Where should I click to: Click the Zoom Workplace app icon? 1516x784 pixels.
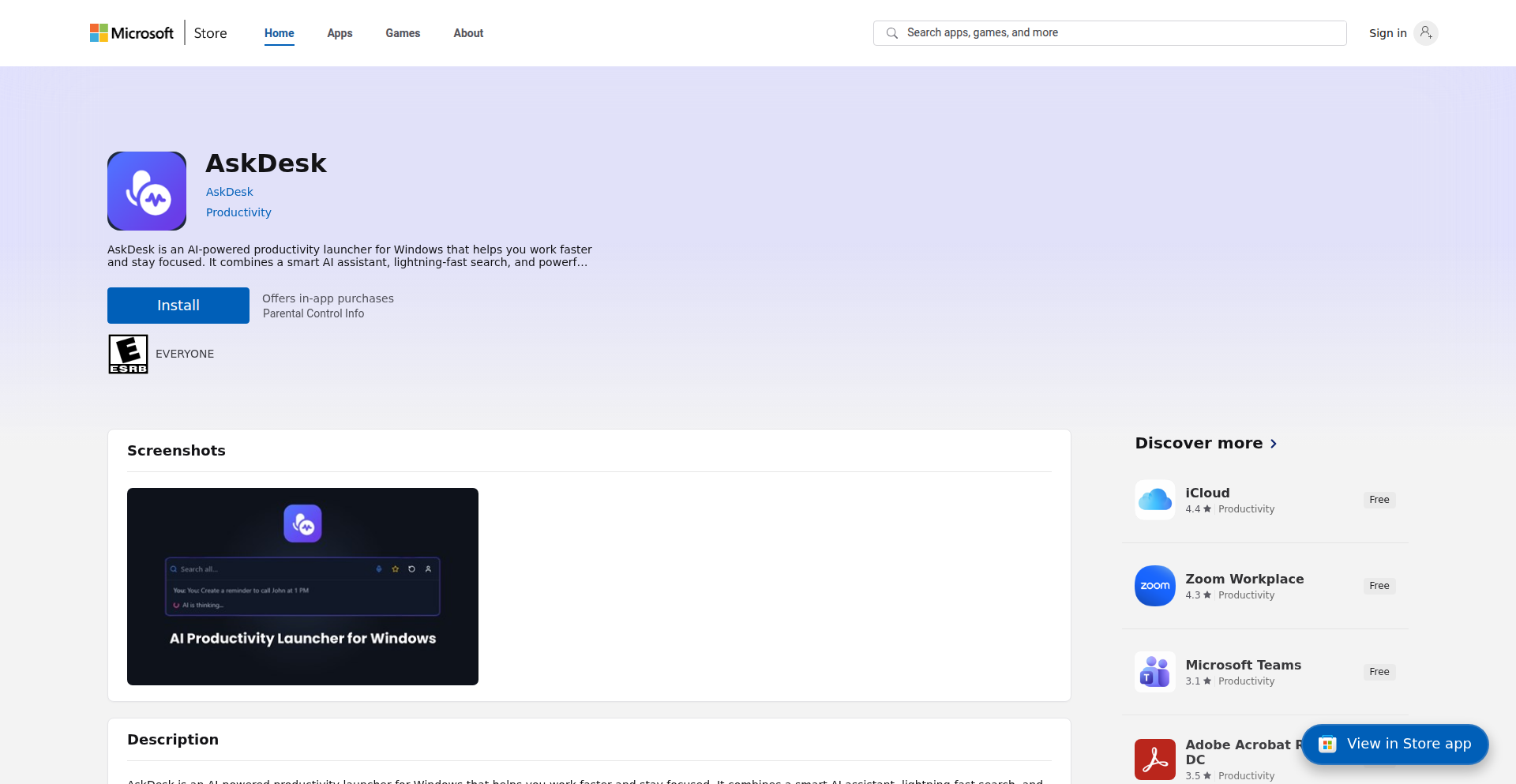point(1155,586)
